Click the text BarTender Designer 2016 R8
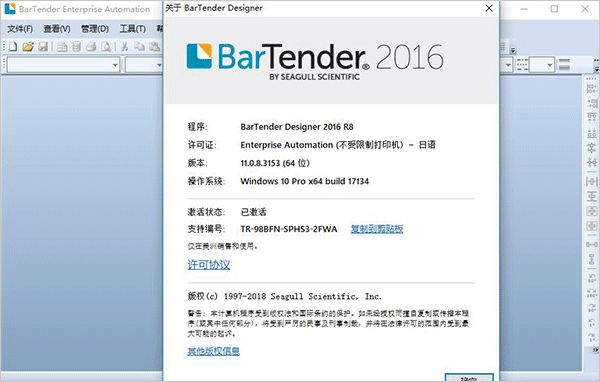This screenshot has width=600, height=382. (x=297, y=127)
